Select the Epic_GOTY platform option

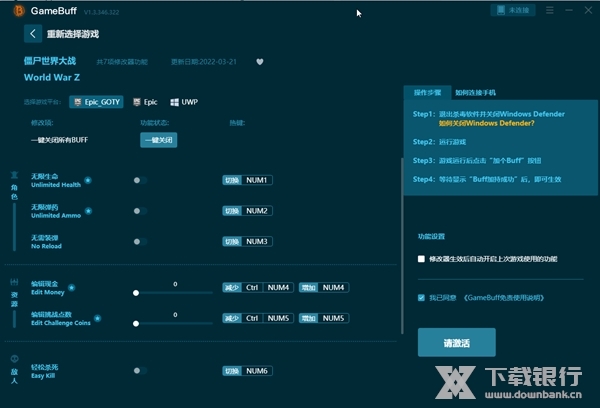[96, 102]
